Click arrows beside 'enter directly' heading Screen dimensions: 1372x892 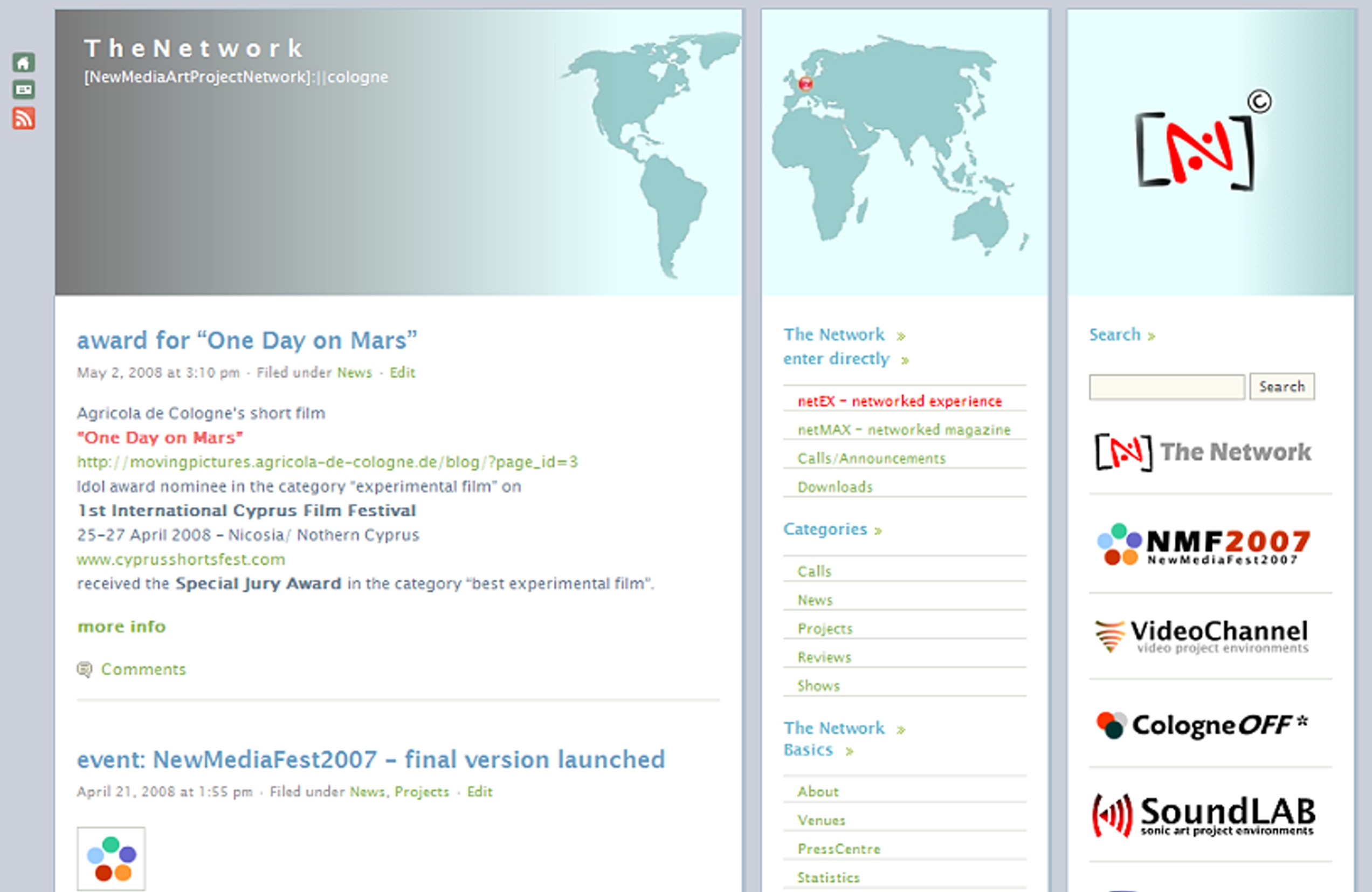click(905, 361)
